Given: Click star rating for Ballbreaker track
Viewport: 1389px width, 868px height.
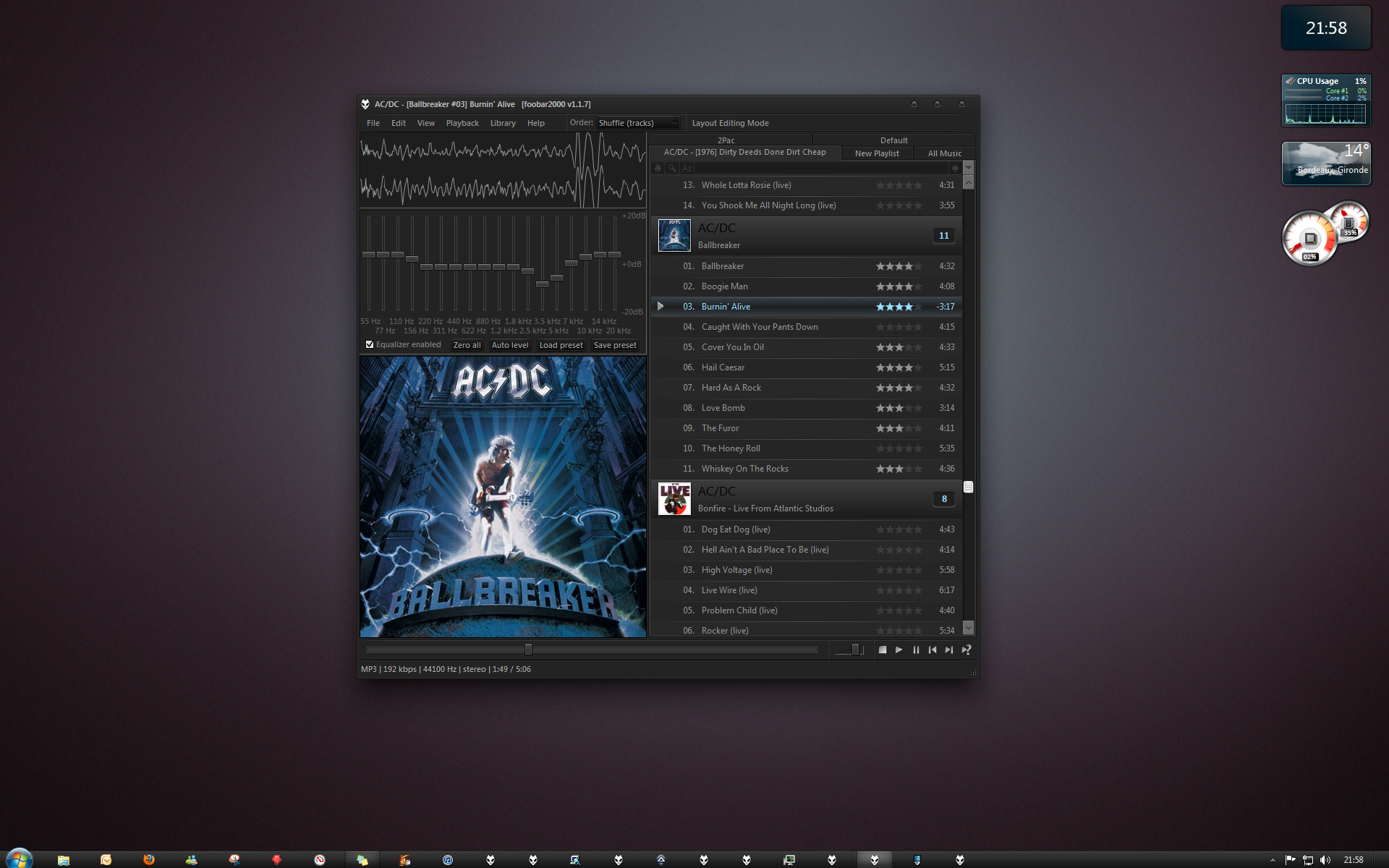Looking at the screenshot, I should pyautogui.click(x=899, y=266).
